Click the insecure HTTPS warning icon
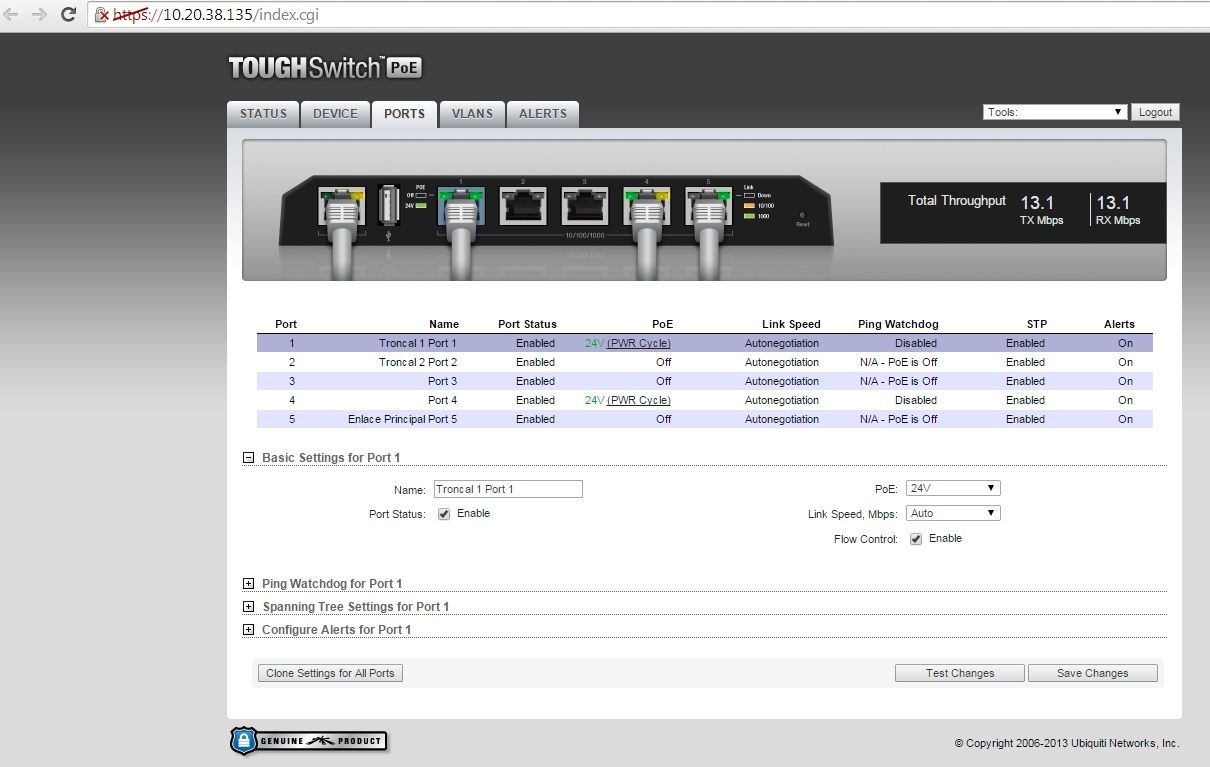This screenshot has width=1210, height=767. (102, 16)
